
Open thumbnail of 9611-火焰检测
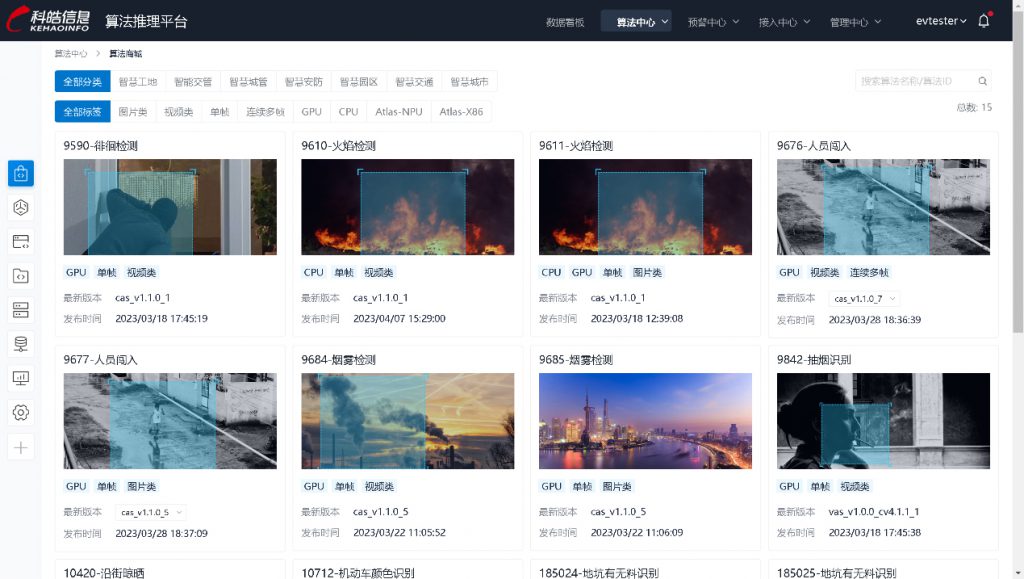coord(645,207)
